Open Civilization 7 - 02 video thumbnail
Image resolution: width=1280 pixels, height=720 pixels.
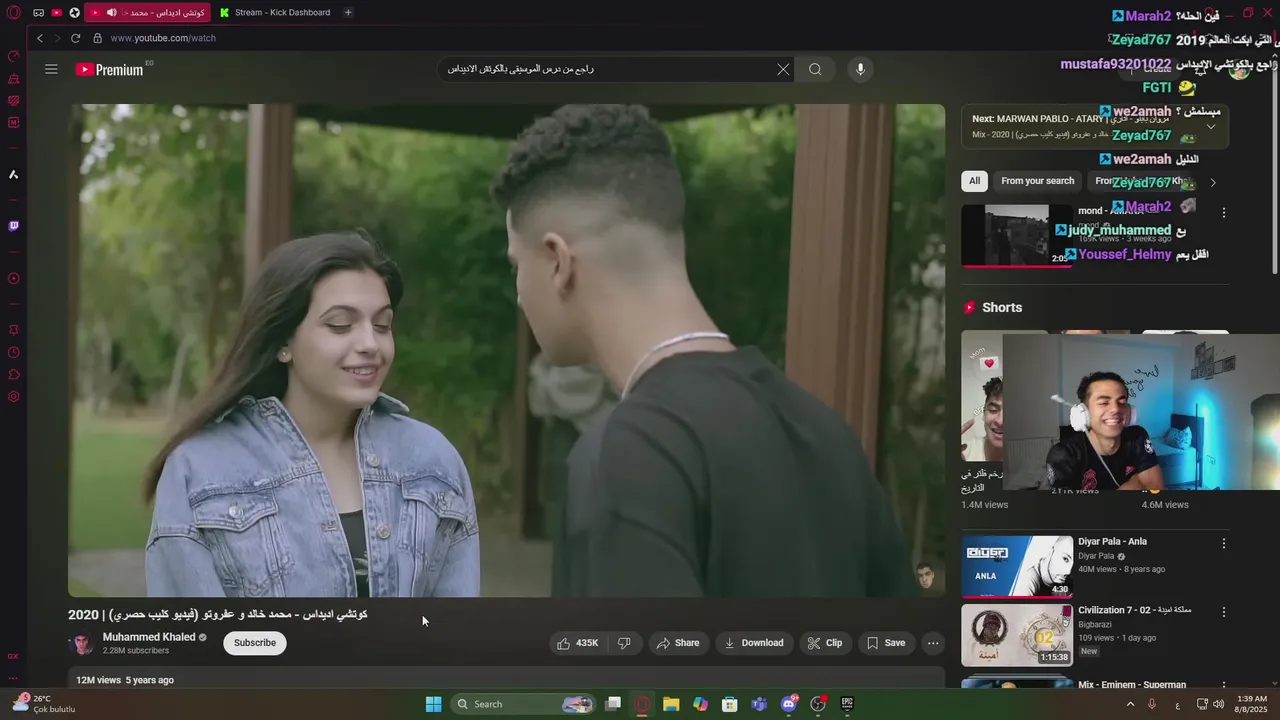click(x=1017, y=635)
